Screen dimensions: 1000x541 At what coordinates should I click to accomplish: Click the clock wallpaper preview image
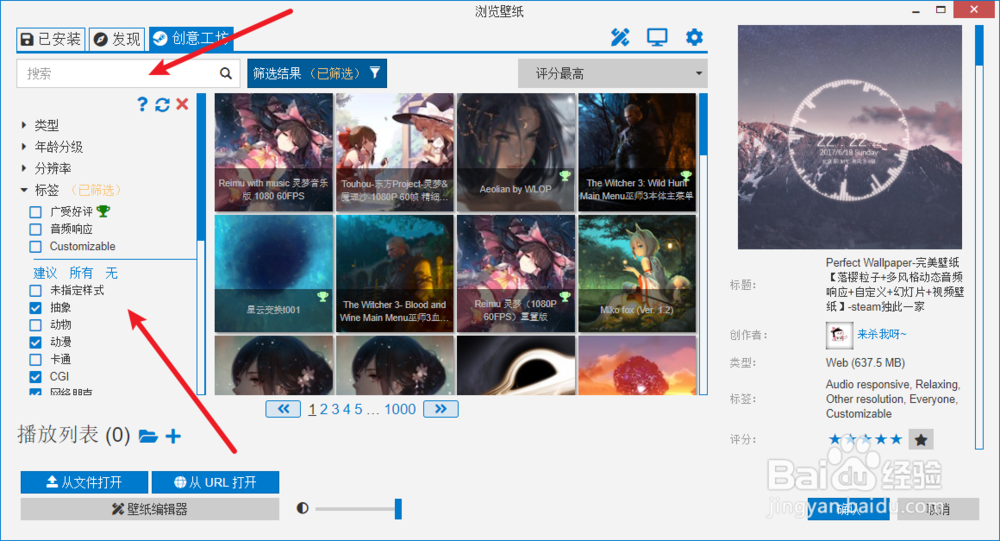849,137
